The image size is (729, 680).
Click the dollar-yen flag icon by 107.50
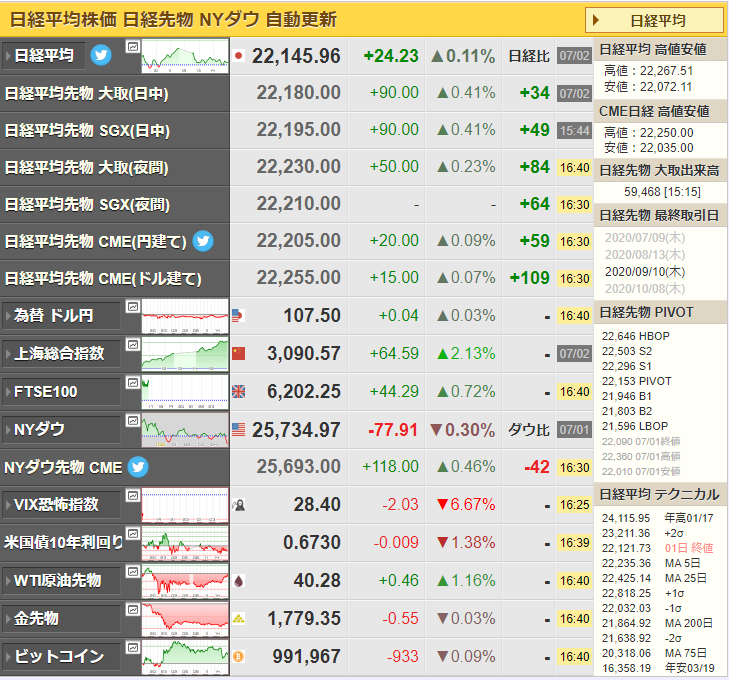coord(238,316)
